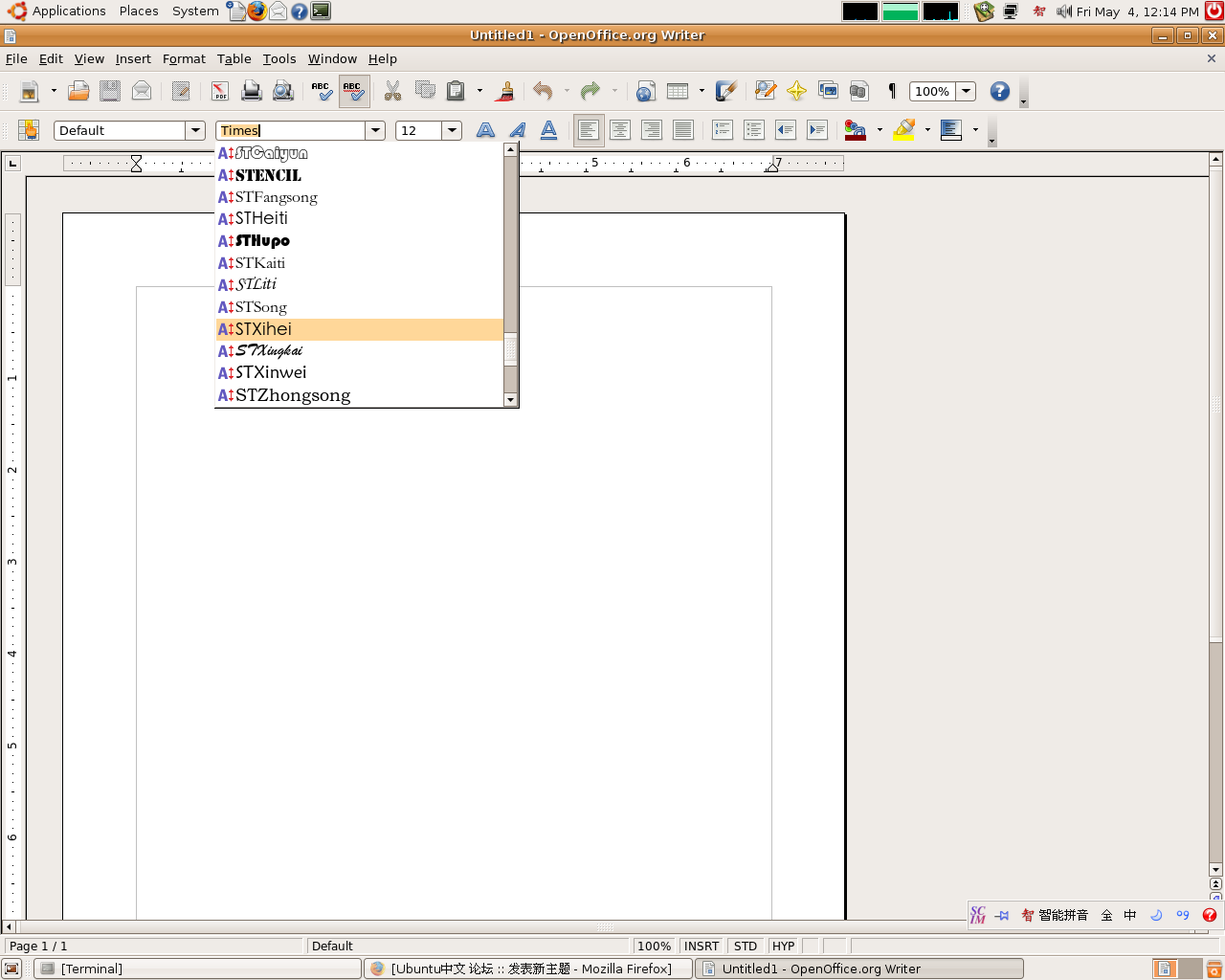The width and height of the screenshot is (1225, 980).
Task: Apply the Background Color swatch
Action: point(951,130)
